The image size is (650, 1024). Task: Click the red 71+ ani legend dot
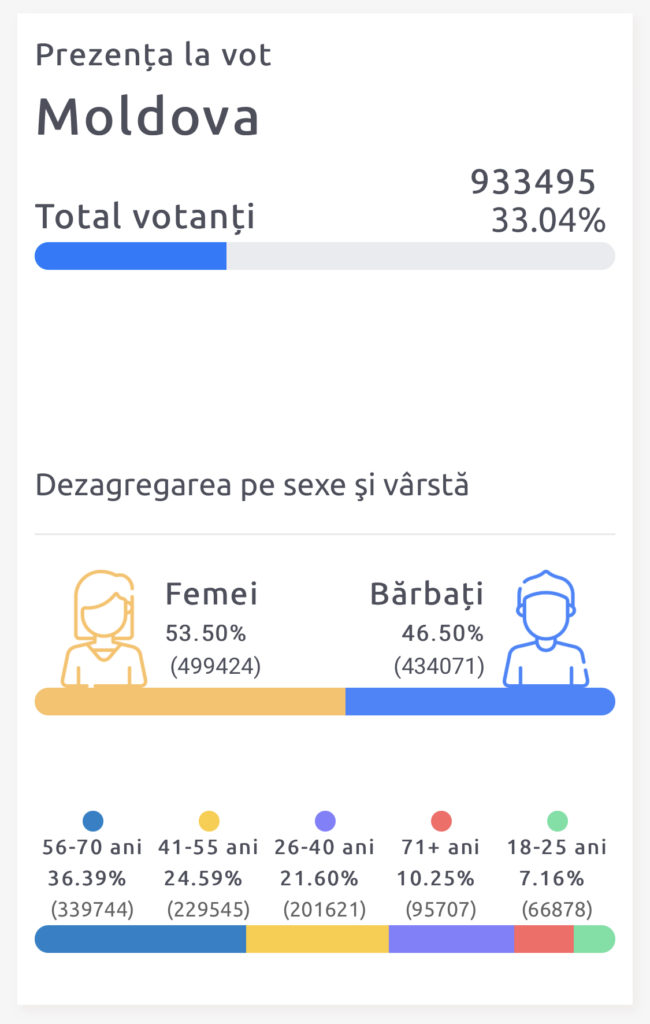pyautogui.click(x=441, y=822)
